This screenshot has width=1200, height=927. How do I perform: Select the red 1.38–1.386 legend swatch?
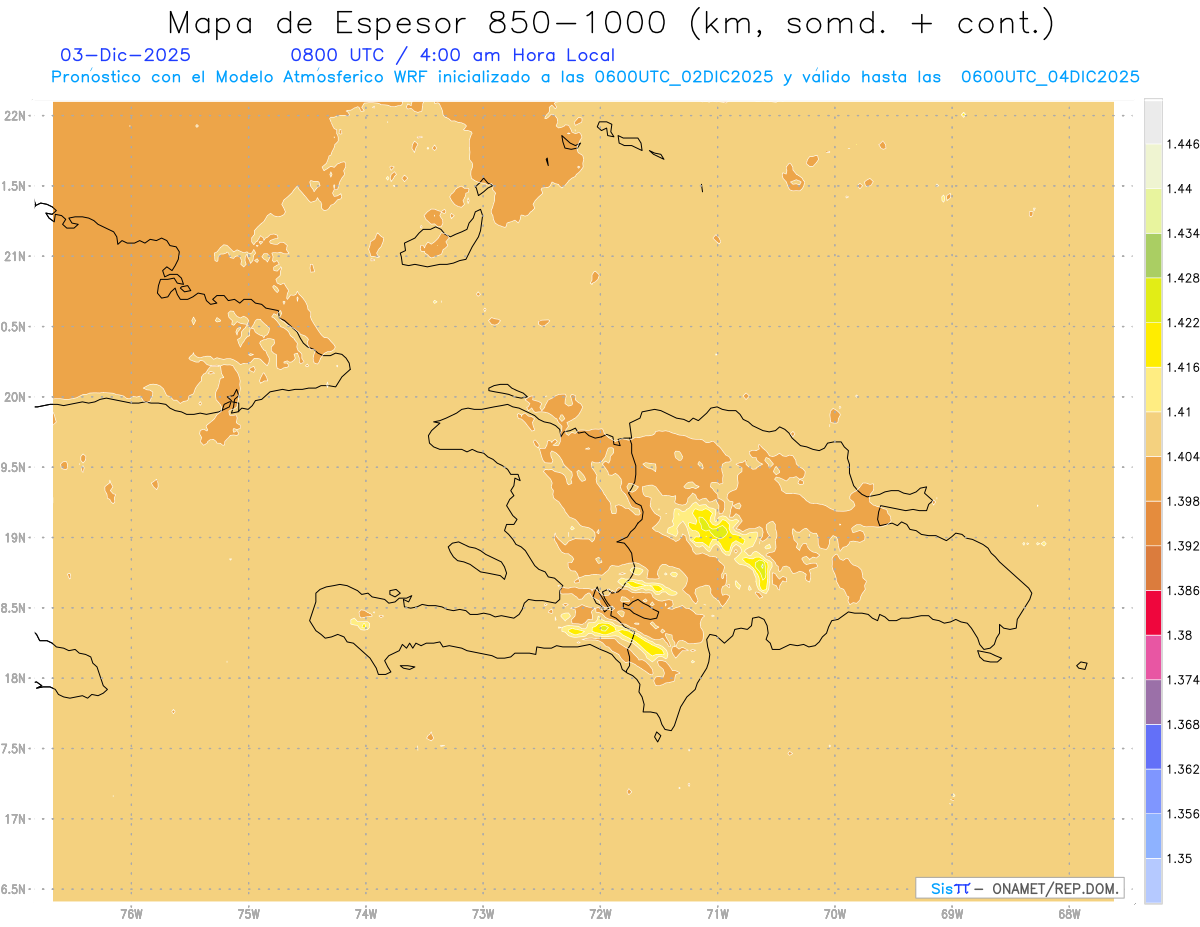(1153, 612)
